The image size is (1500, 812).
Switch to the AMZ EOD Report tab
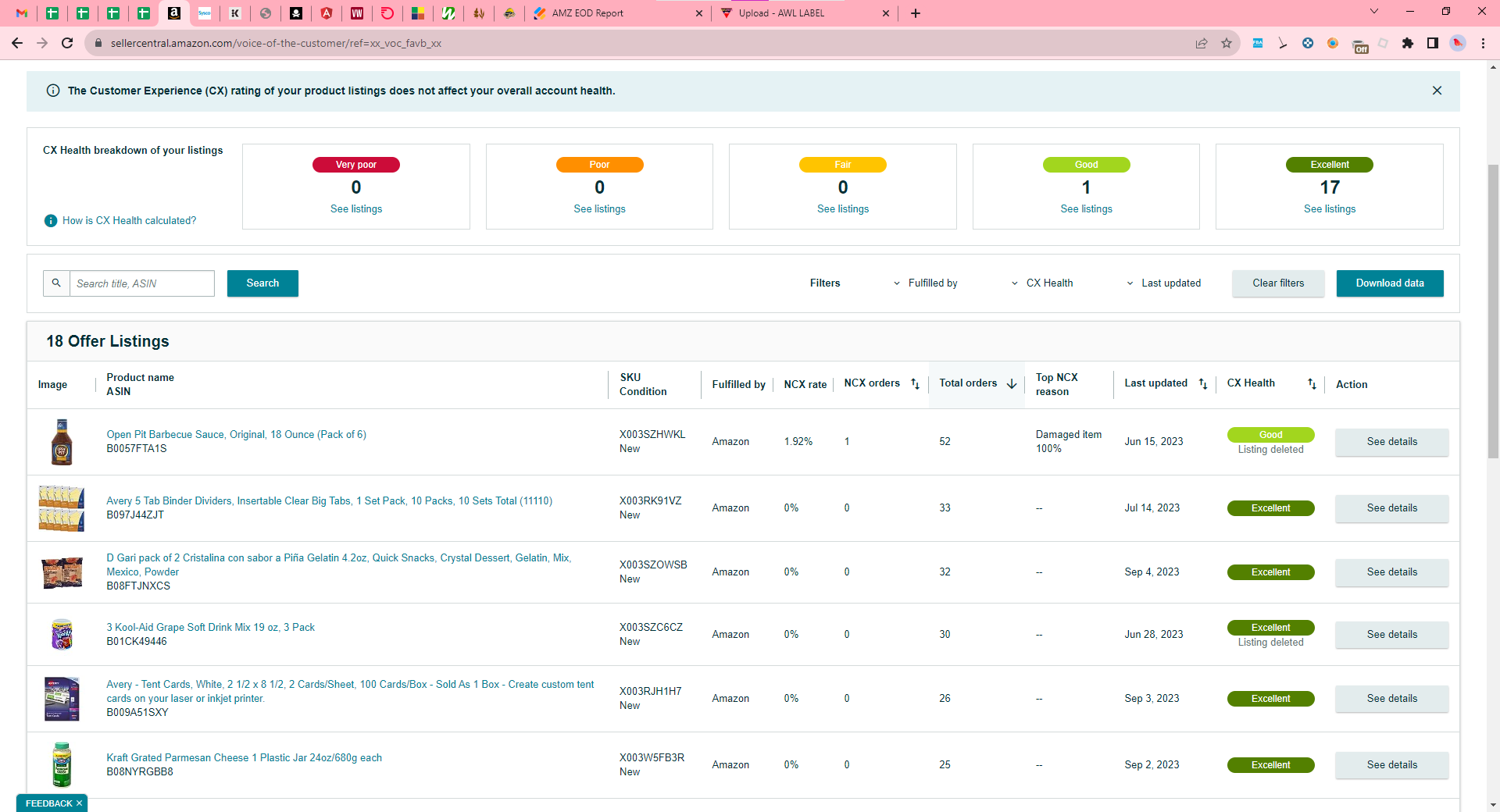(587, 13)
